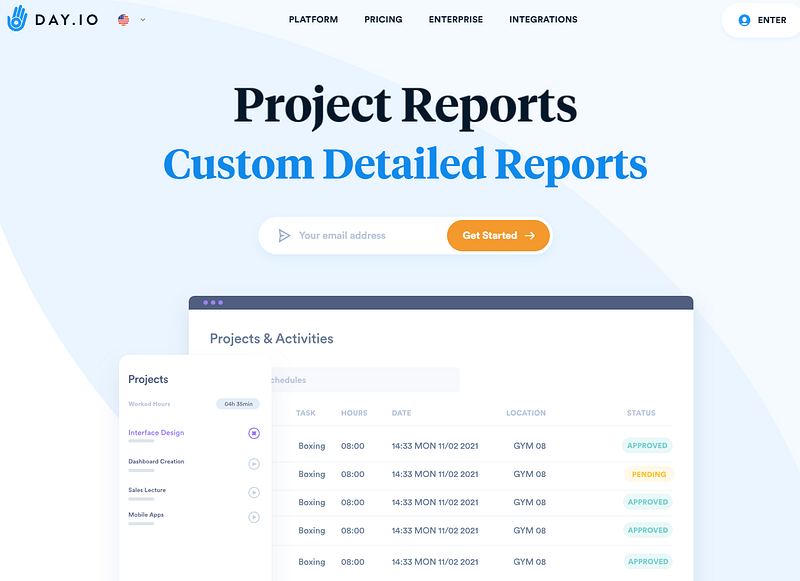Click the Project Reports headline
The image size is (800, 581).
[406, 106]
